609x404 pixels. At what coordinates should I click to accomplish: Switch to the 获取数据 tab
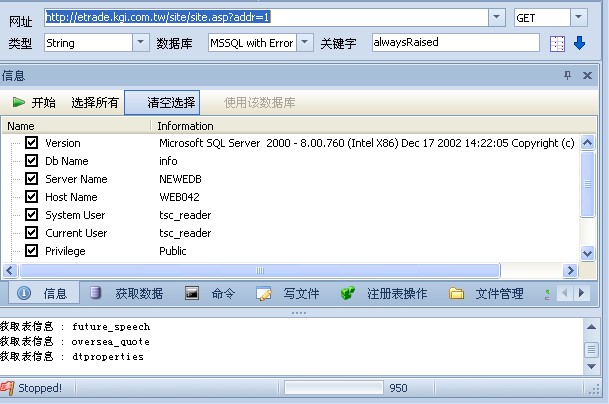point(127,293)
